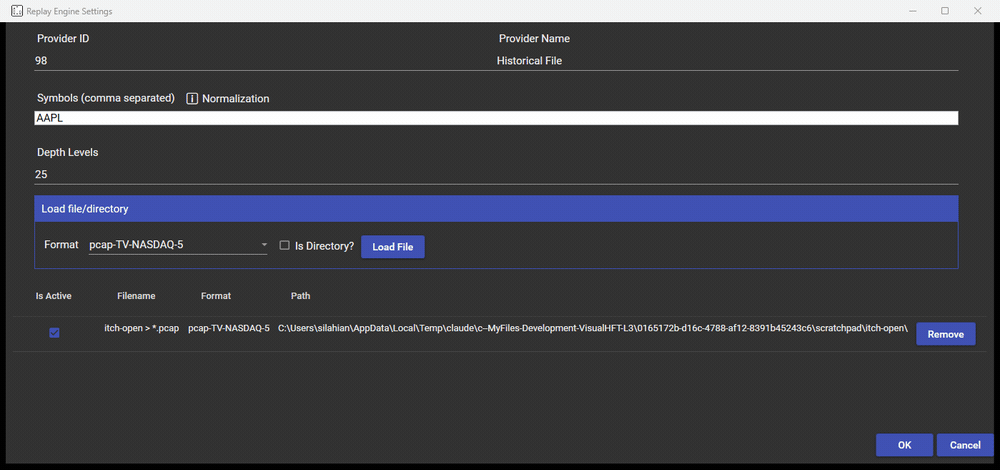Screen dimensions: 1000x470
Task: Click the Is Active column header
Action: (54, 296)
